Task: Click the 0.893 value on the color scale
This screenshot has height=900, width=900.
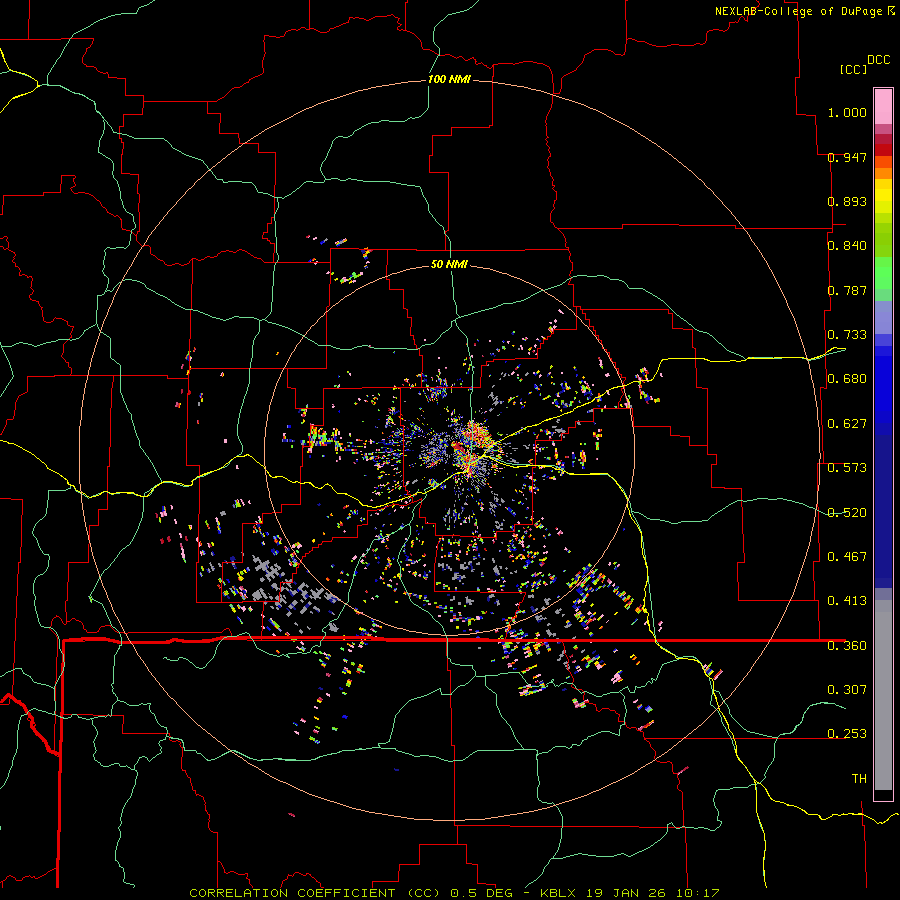Action: click(x=847, y=201)
